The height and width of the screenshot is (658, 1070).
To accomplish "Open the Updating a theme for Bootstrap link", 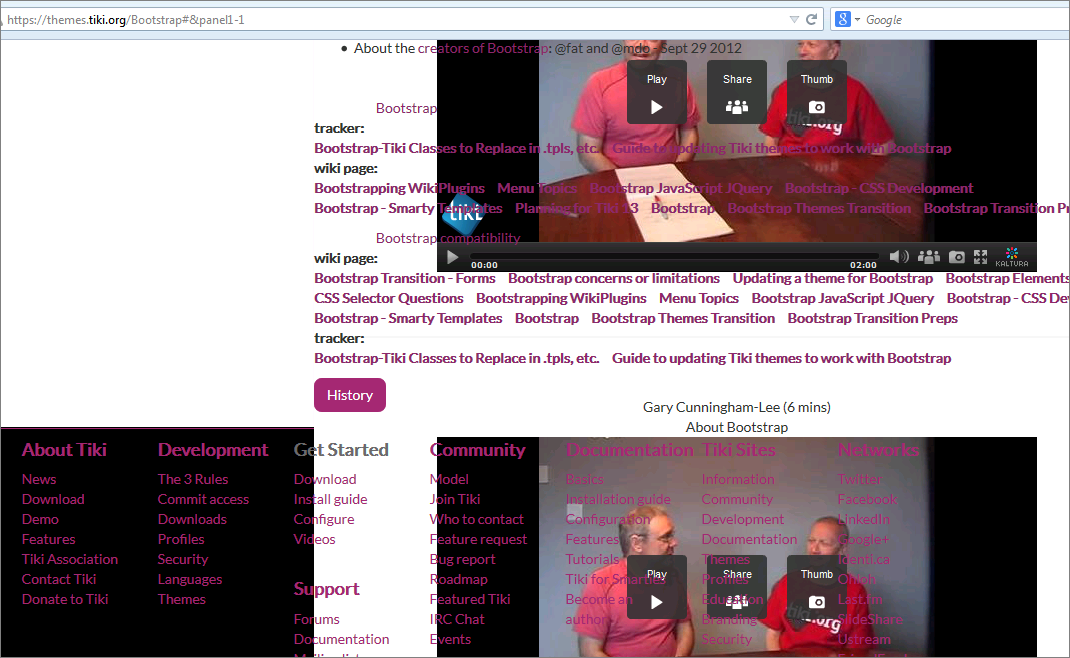I will click(x=833, y=278).
